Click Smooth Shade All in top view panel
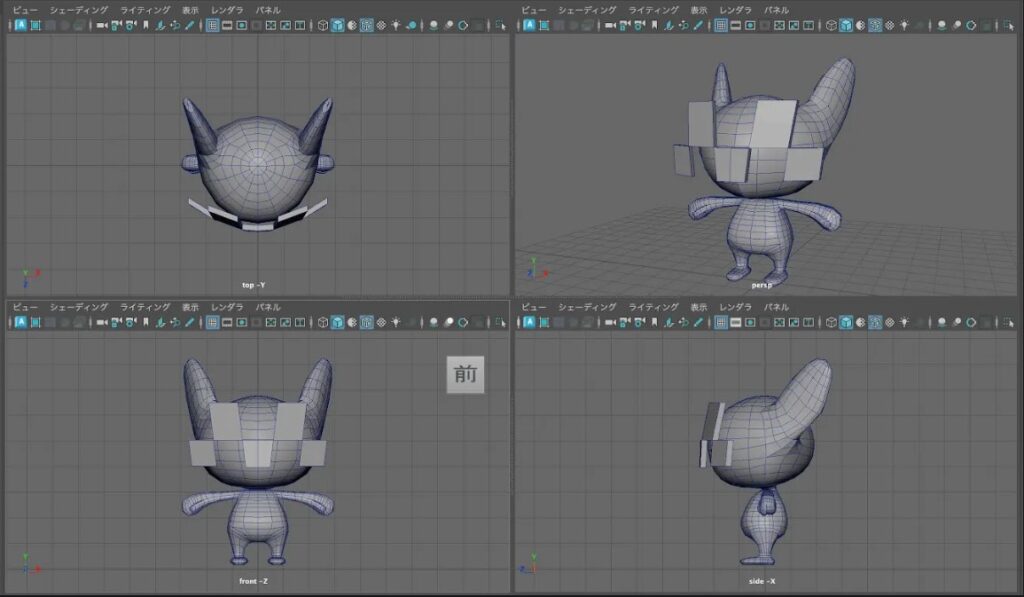1024x597 pixels. pos(337,25)
